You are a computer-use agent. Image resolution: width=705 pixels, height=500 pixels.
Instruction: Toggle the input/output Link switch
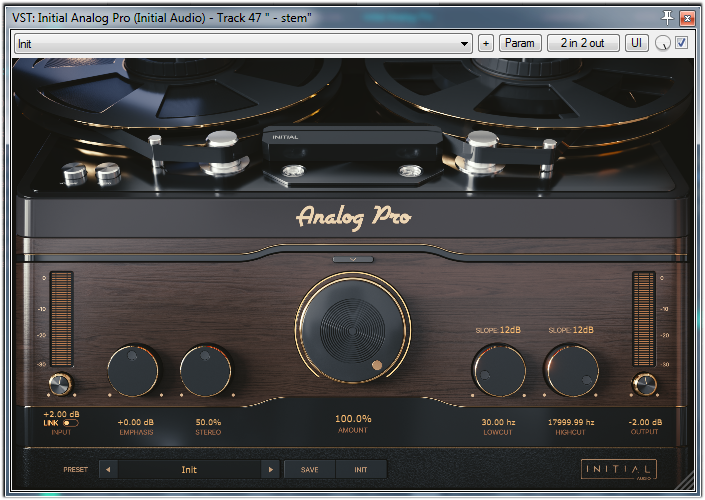tap(71, 423)
